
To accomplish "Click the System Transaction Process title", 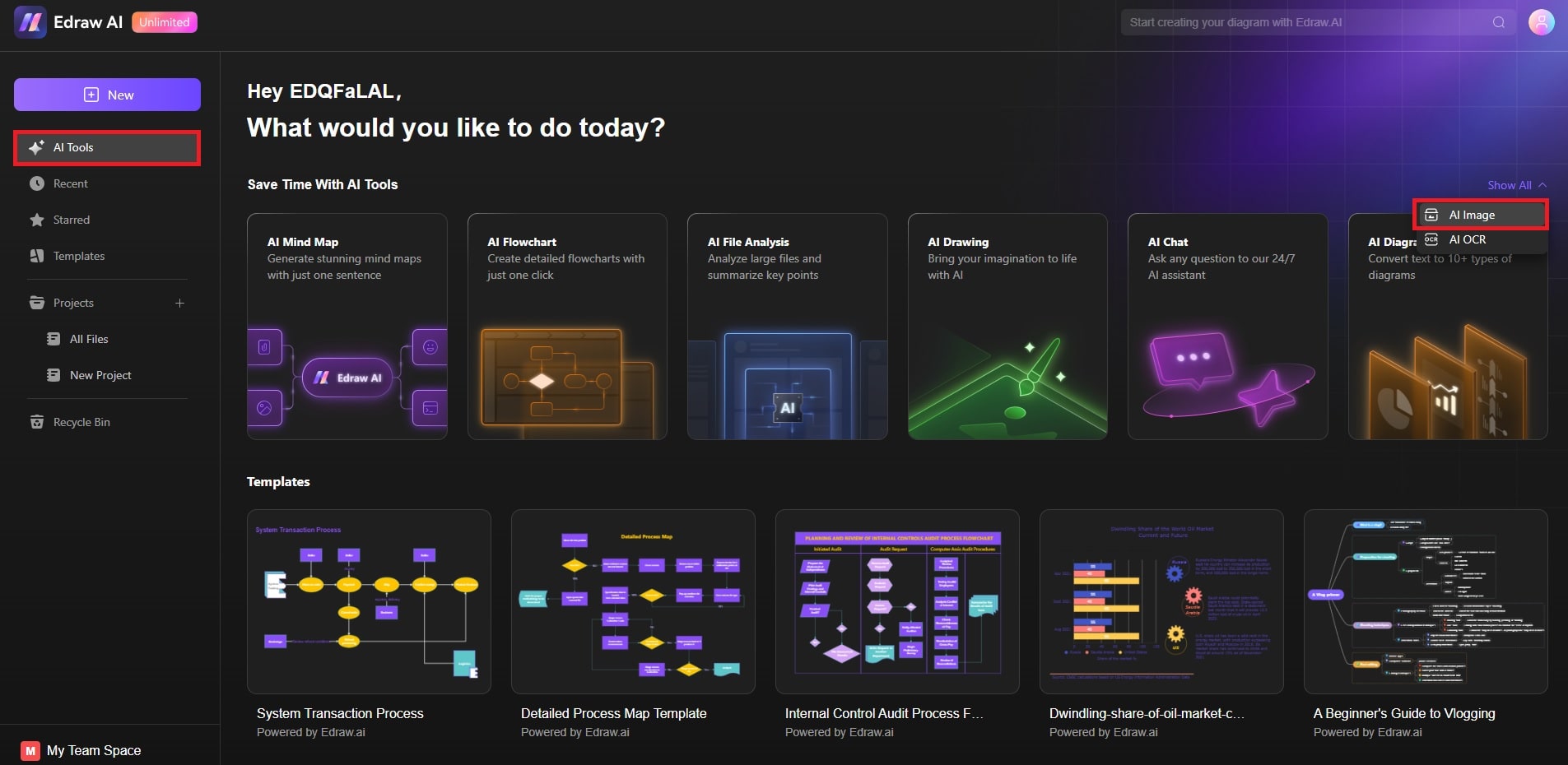I will [x=340, y=713].
